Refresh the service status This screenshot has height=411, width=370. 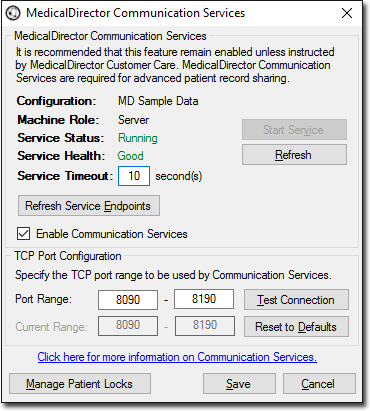tap(294, 155)
